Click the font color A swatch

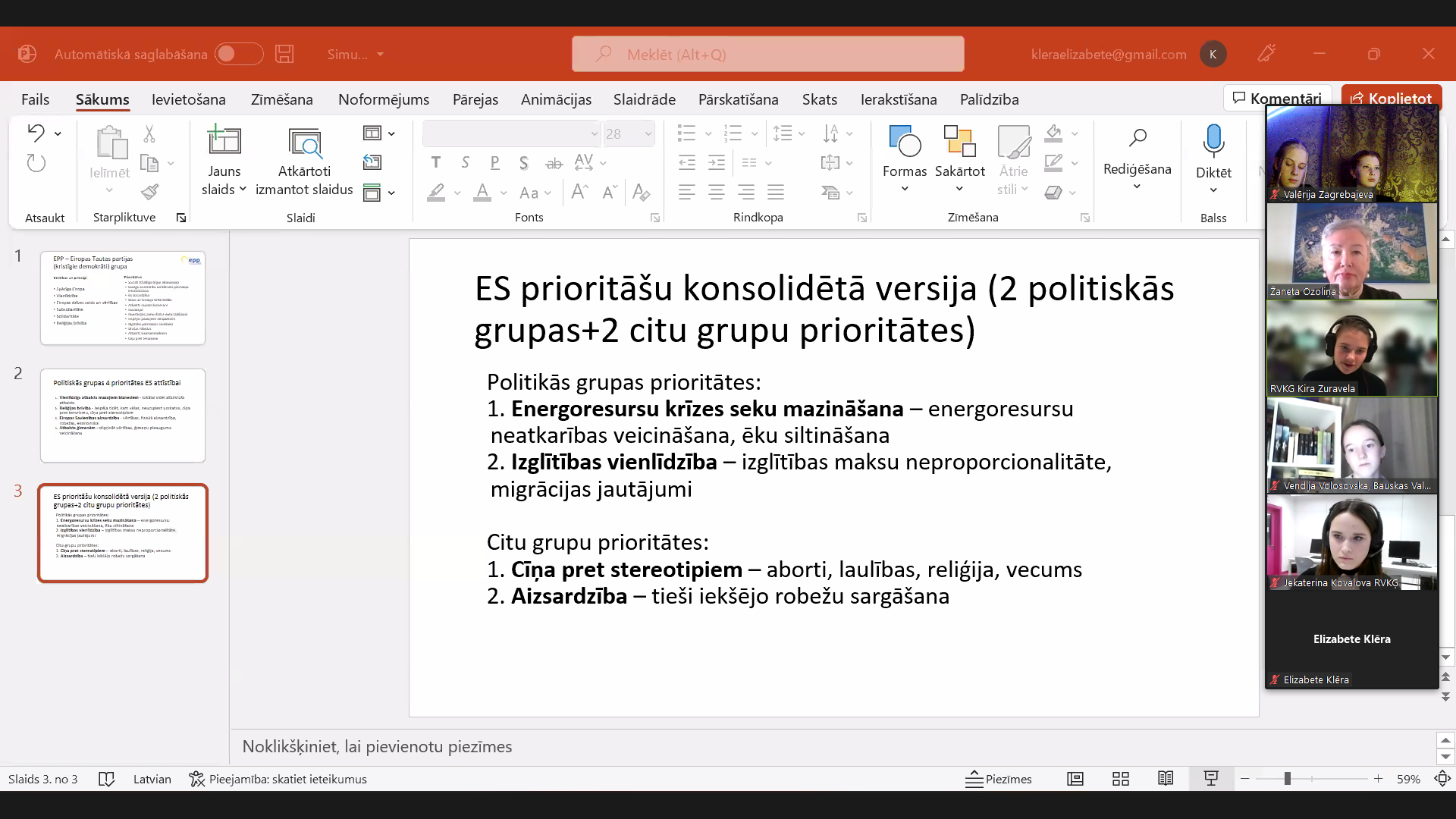[x=482, y=193]
